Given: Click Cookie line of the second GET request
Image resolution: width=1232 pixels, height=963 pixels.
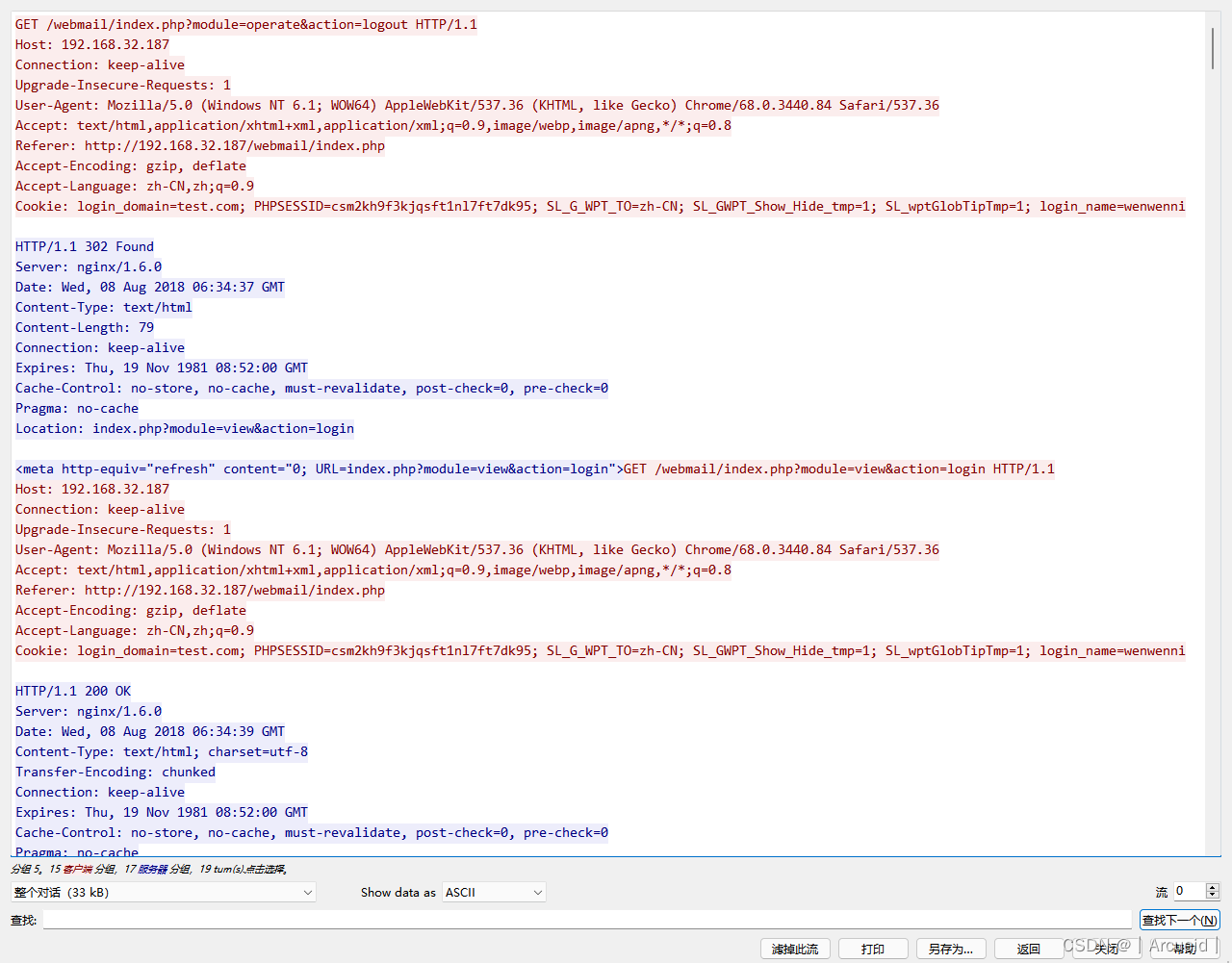Looking at the screenshot, I should click(601, 650).
